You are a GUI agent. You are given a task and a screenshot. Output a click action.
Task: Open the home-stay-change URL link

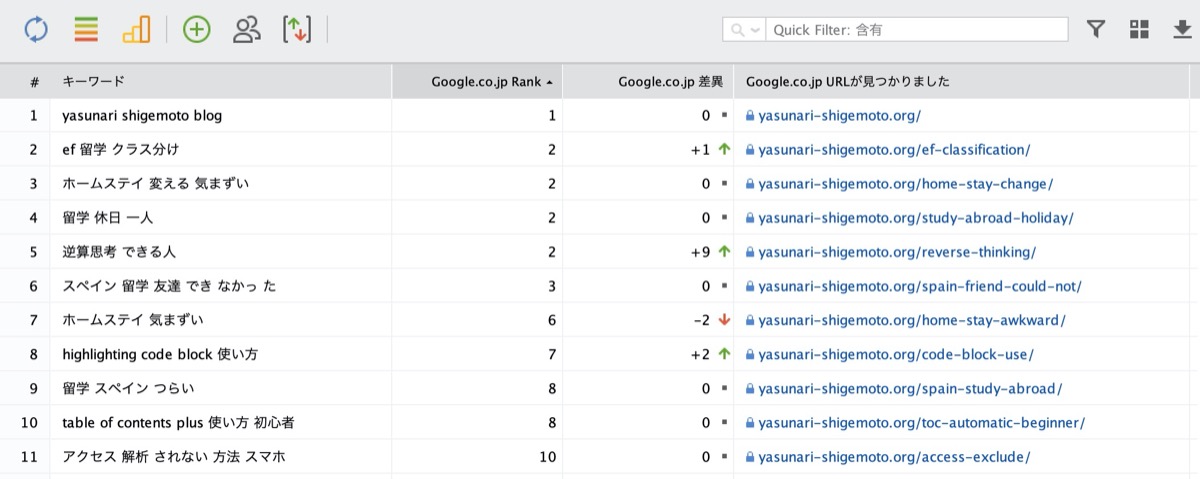[905, 184]
